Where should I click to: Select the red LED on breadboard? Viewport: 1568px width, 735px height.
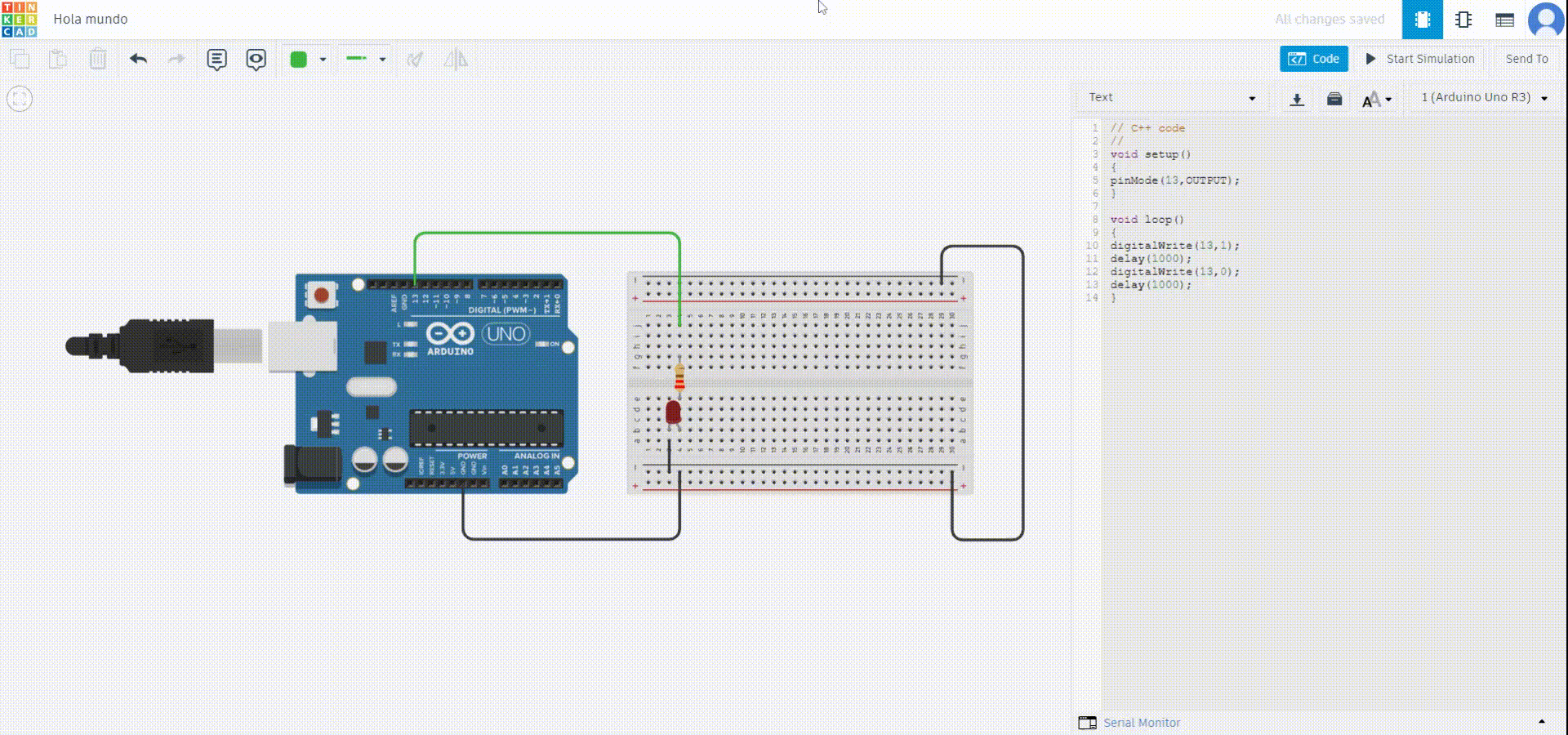[x=673, y=412]
